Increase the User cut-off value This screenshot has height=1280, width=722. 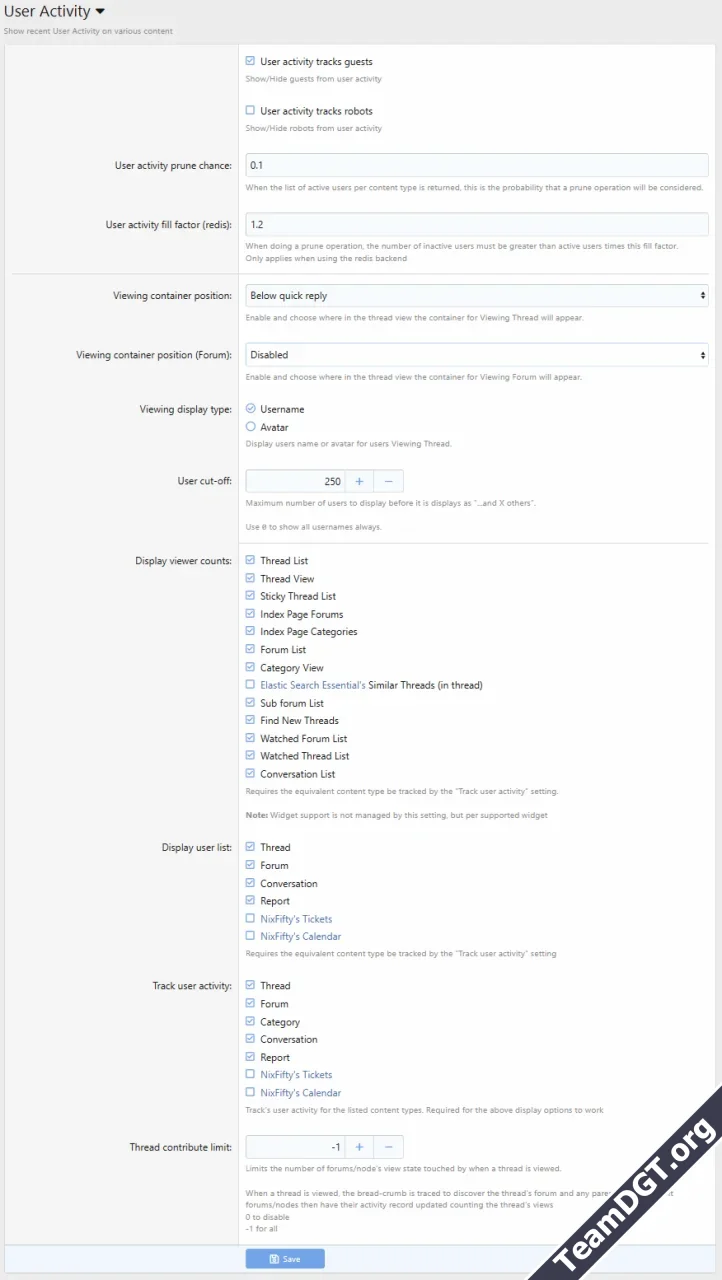click(x=360, y=481)
